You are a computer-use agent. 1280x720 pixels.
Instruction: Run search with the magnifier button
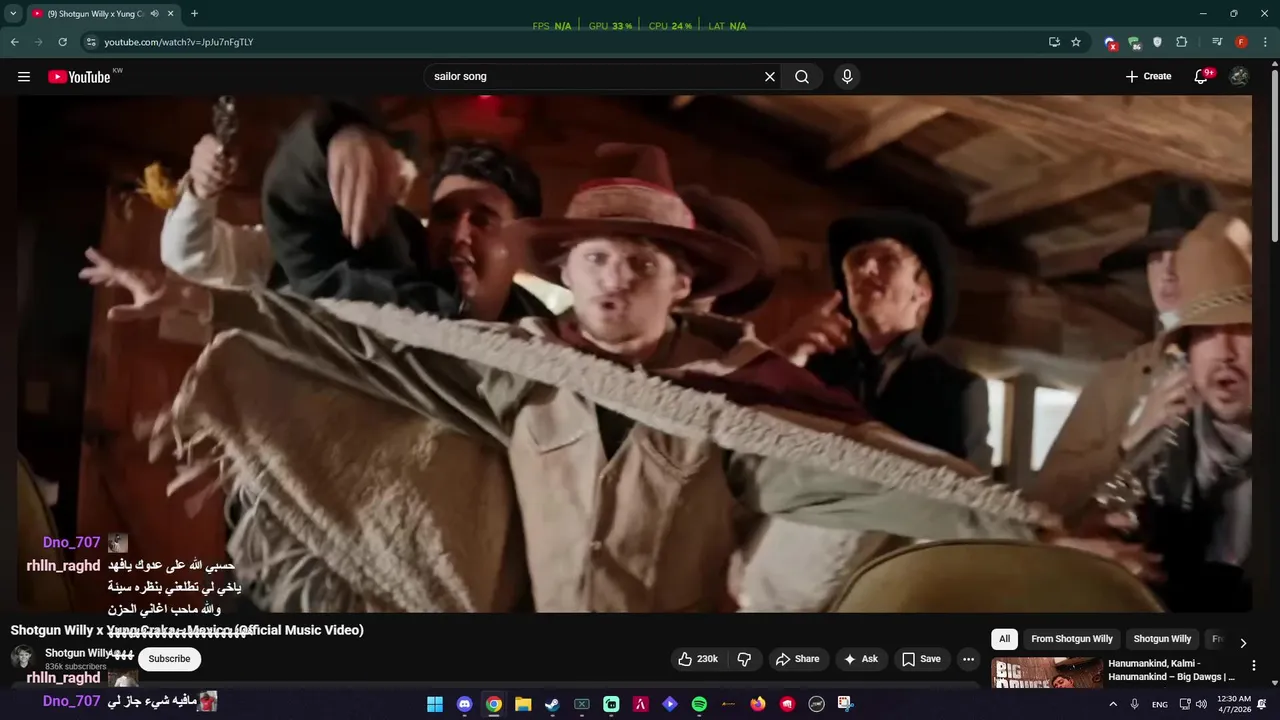(x=802, y=77)
